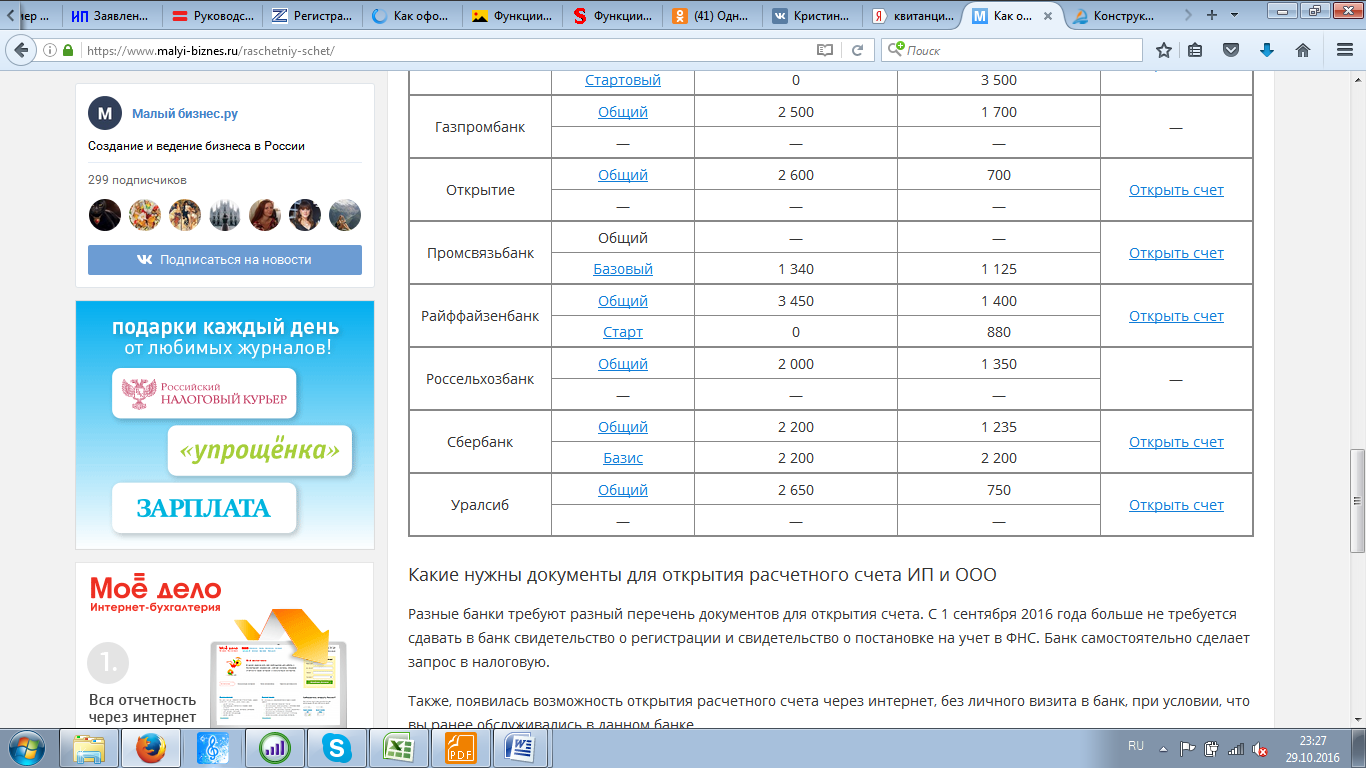Open Россельхозбанк 'Общий' tariff link
Viewport: 1366px width, 768px height.
(x=623, y=364)
